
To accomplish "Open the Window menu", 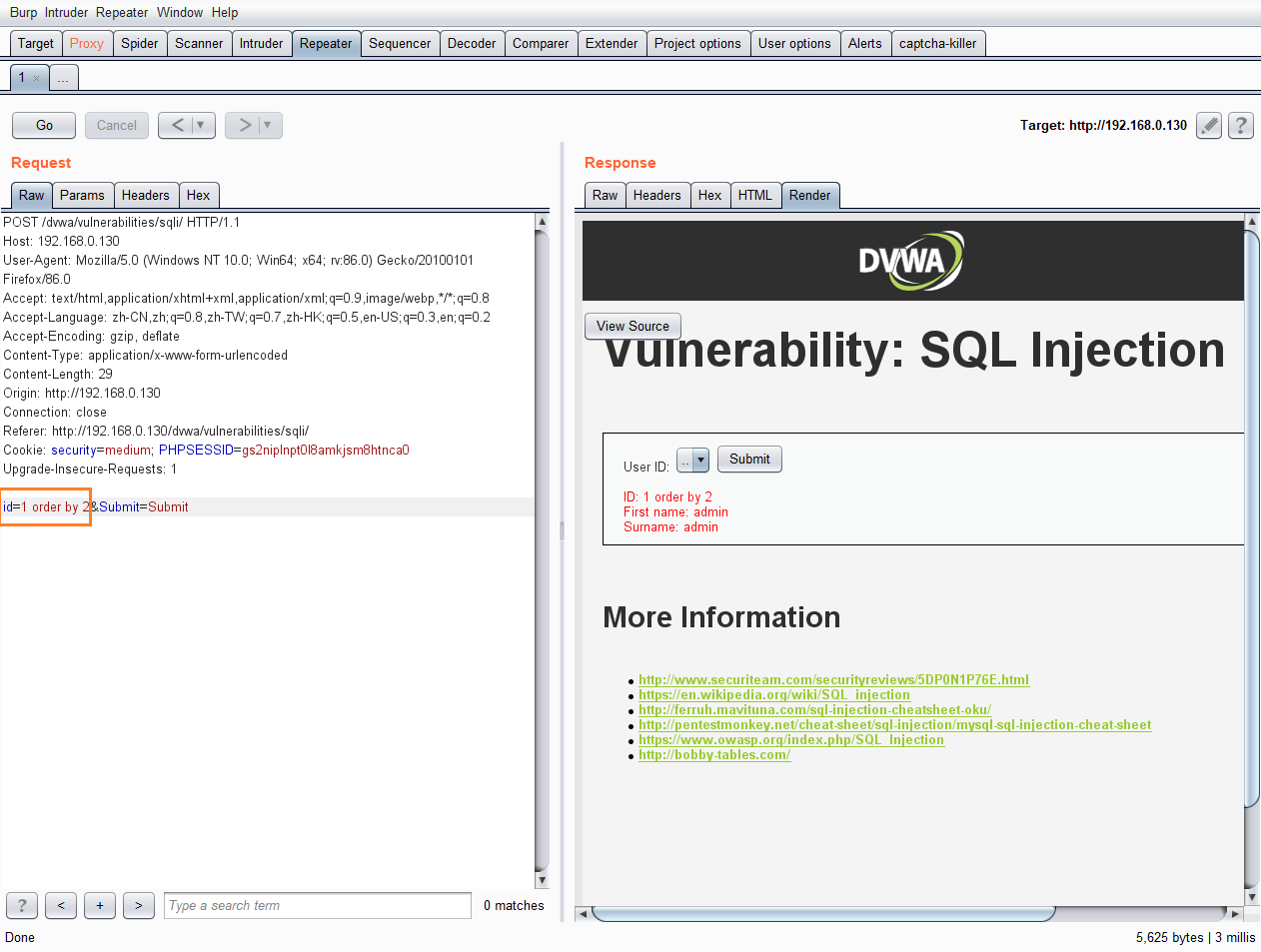I will (180, 12).
